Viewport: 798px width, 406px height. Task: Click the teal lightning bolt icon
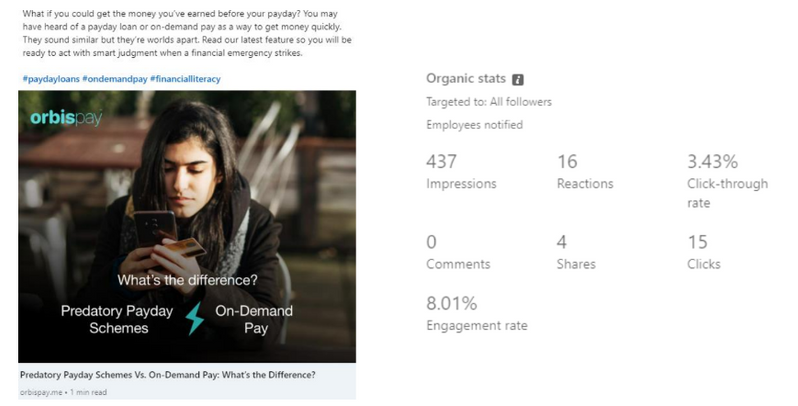[x=194, y=318]
